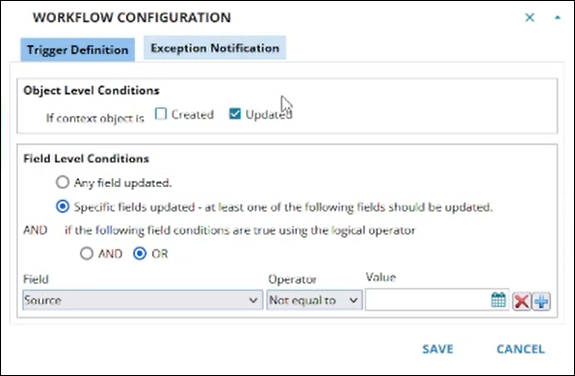Viewport: 575px width, 376px height.
Task: Close the Workflow Configuration dialog
Action: click(x=529, y=17)
